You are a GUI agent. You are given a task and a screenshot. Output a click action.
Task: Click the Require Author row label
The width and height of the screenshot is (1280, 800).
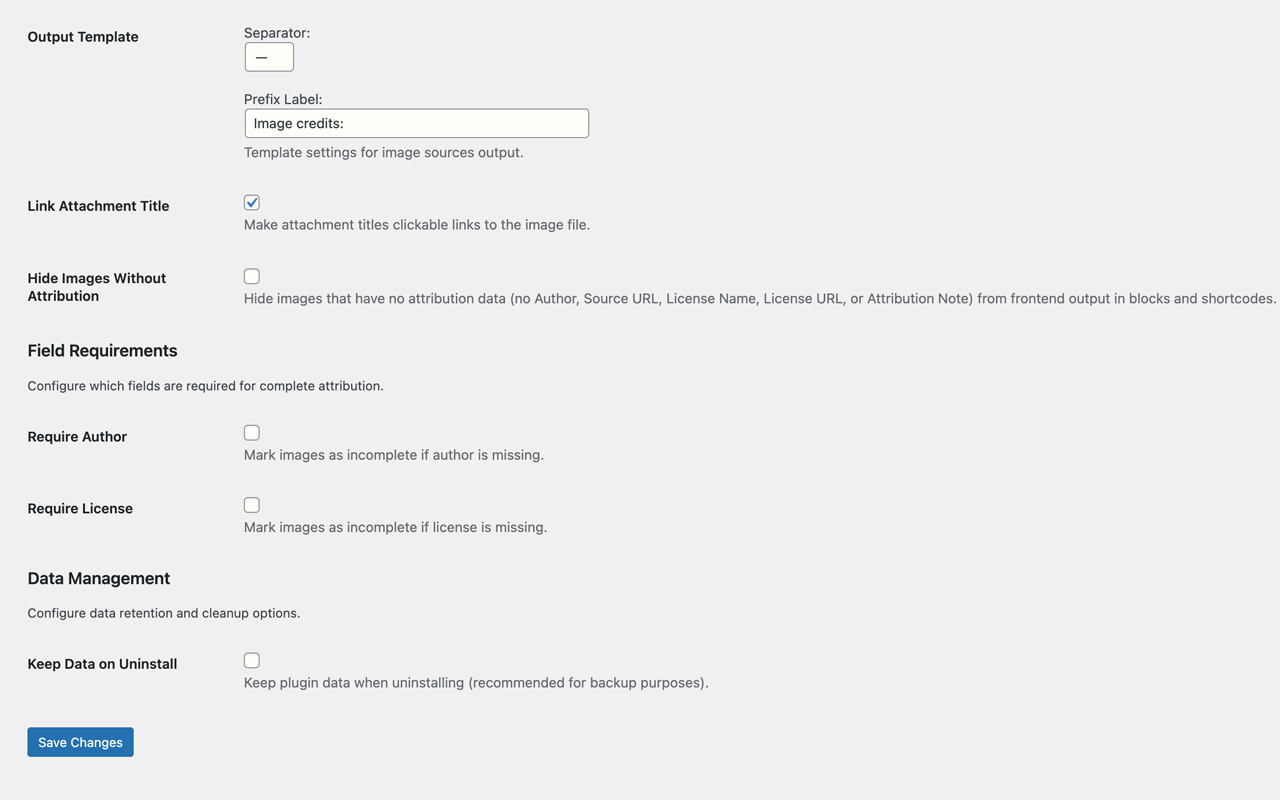77,437
